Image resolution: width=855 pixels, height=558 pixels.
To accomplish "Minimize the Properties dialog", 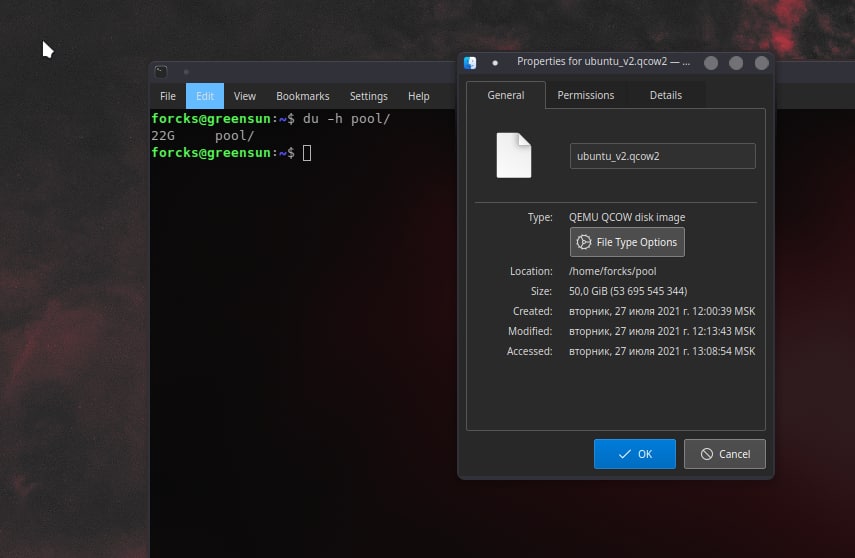I will [711, 63].
